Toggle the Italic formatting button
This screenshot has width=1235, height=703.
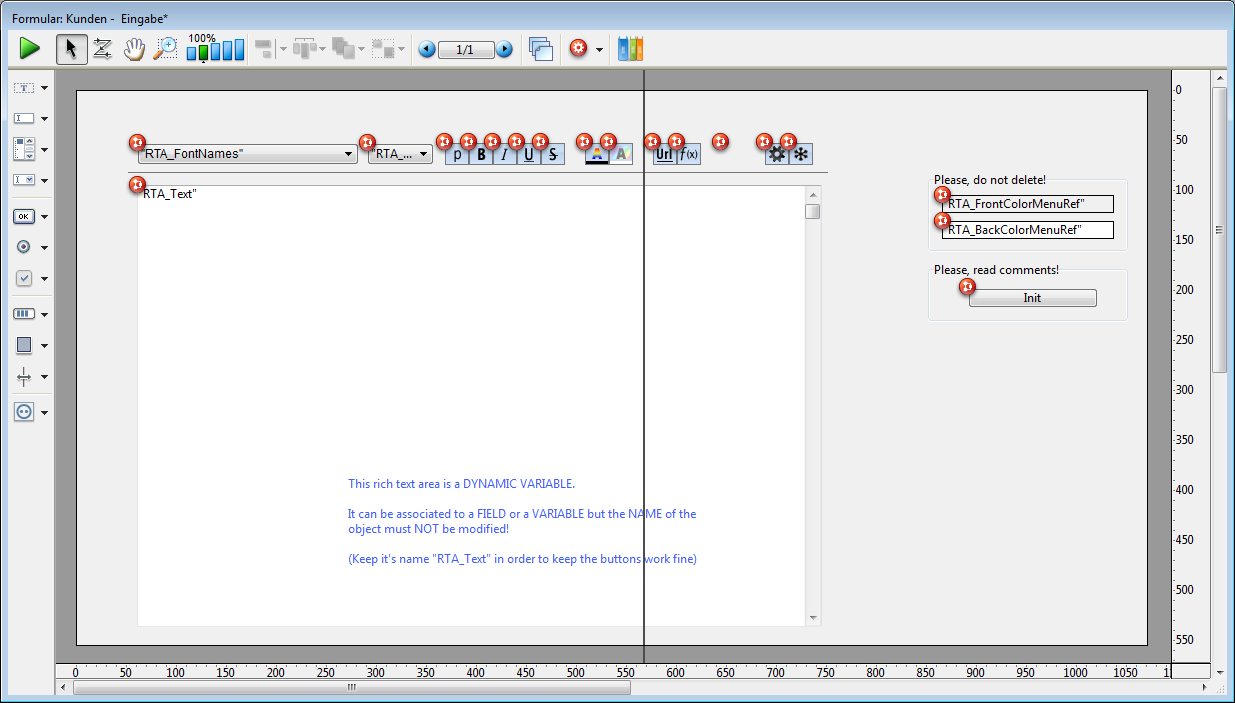click(505, 155)
